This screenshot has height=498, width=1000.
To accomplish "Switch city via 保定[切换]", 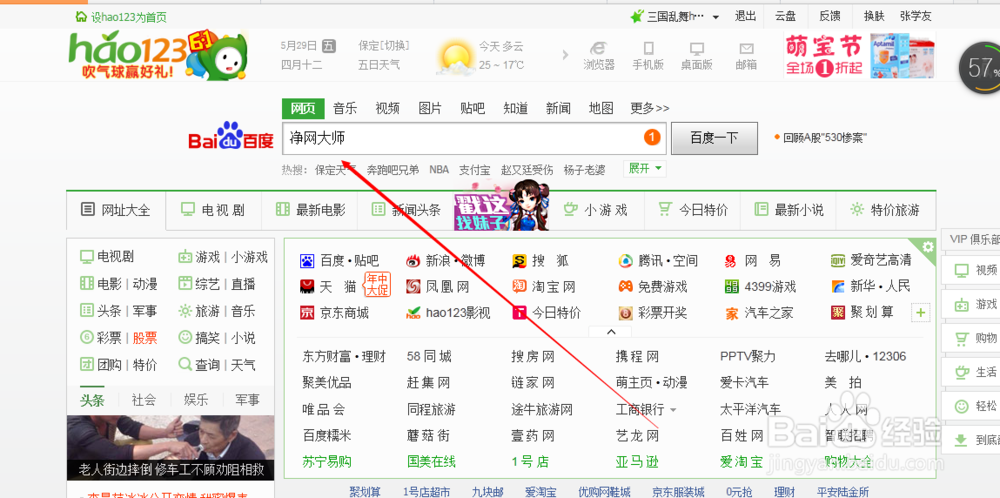I will point(384,46).
